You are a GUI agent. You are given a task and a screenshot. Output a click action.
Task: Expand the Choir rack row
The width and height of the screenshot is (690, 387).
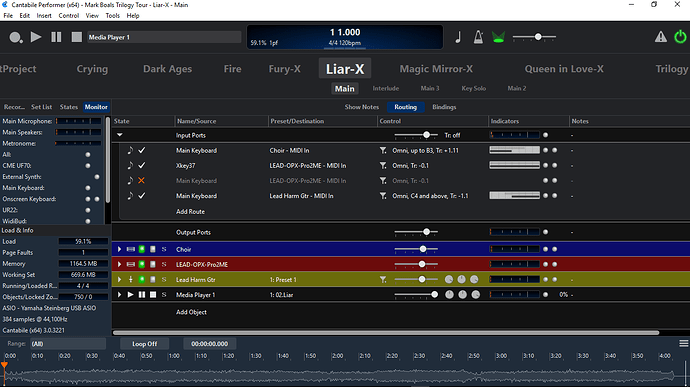click(x=119, y=249)
